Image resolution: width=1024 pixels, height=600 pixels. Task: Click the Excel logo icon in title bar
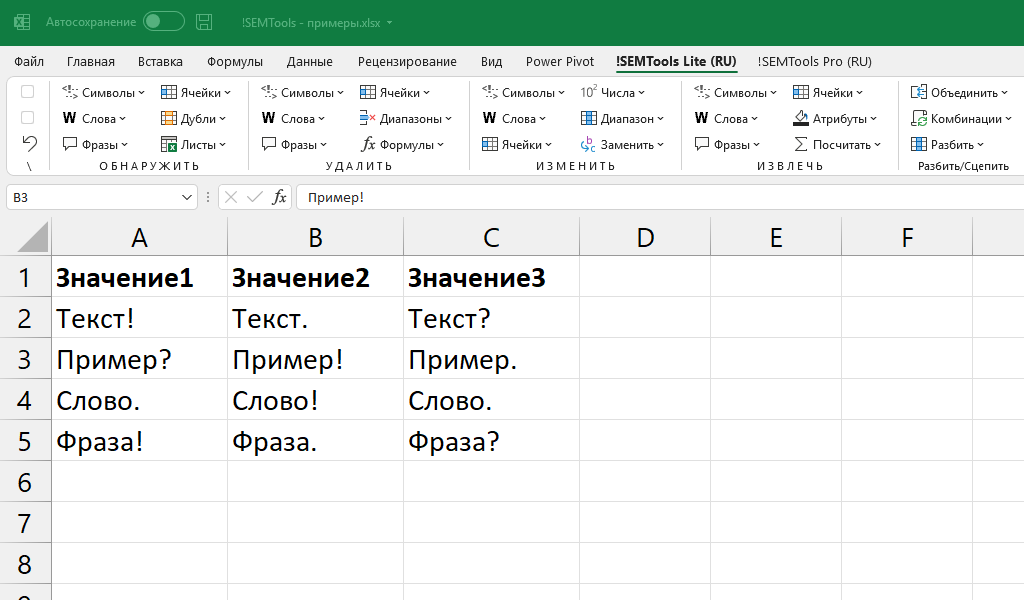pos(22,22)
